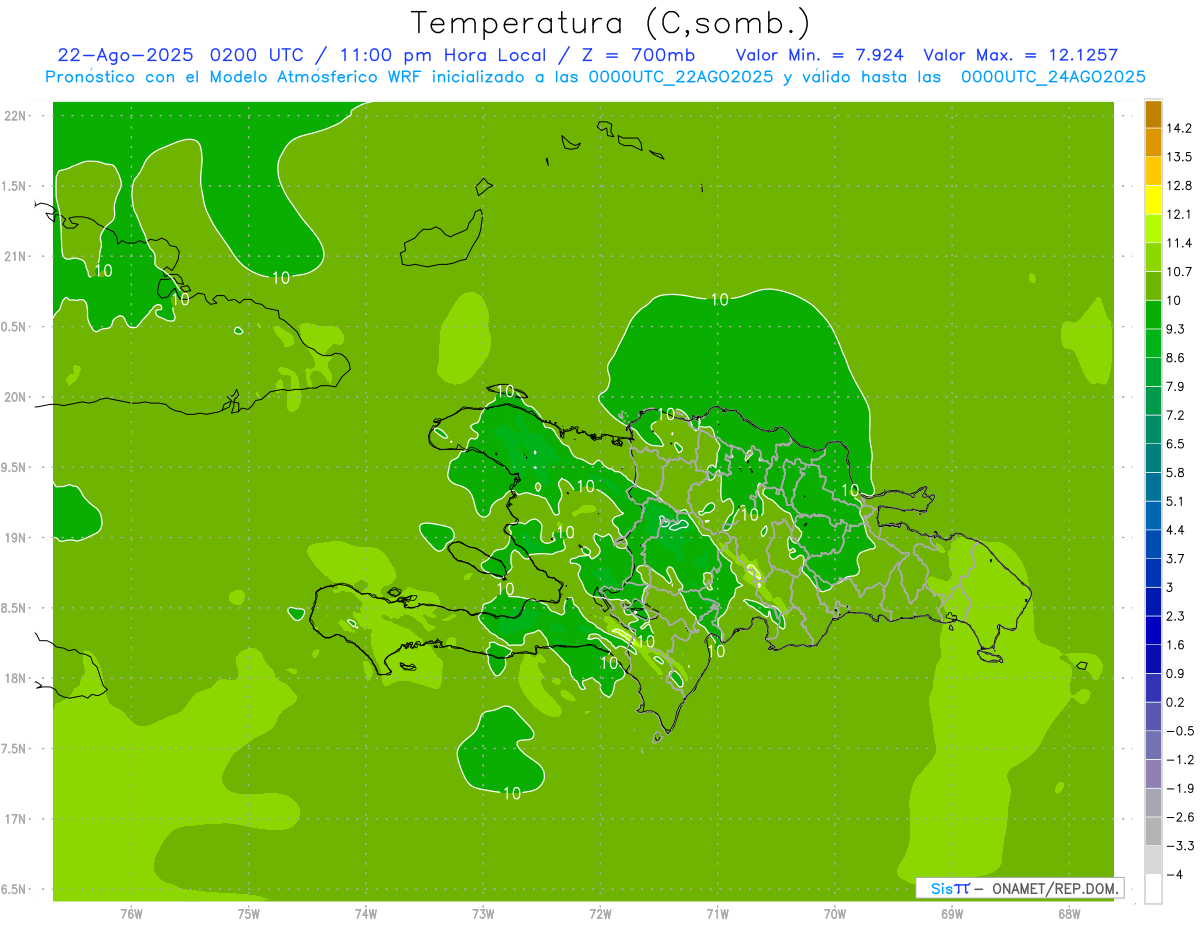This screenshot has width=1200, height=927.
Task: Click the 9.3 value in the color scale
Action: [1176, 329]
